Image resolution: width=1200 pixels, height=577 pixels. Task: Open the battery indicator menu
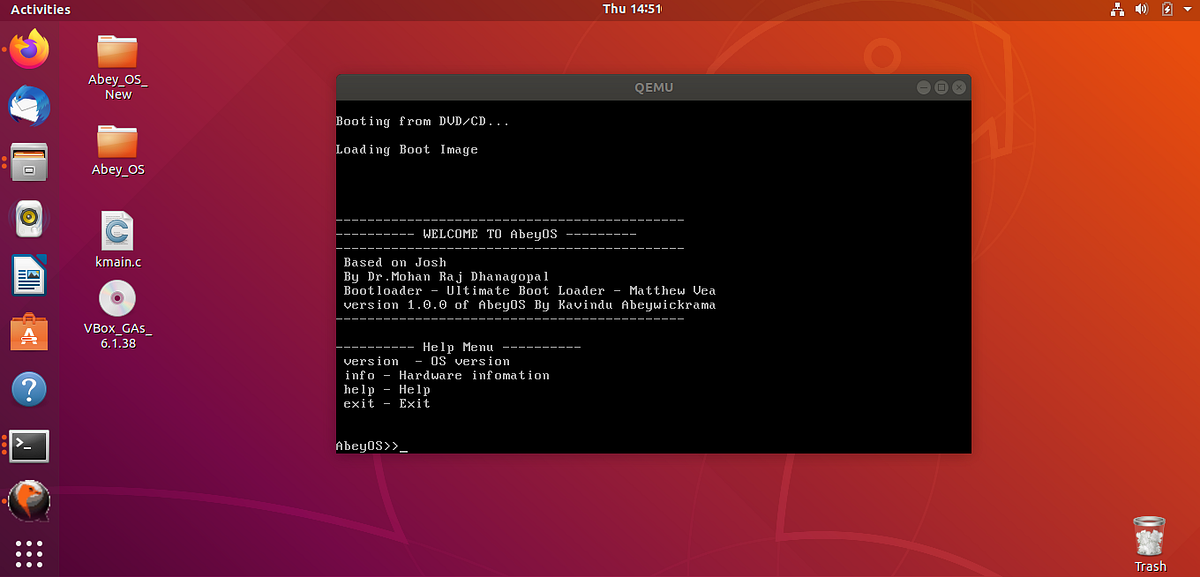[x=1166, y=9]
